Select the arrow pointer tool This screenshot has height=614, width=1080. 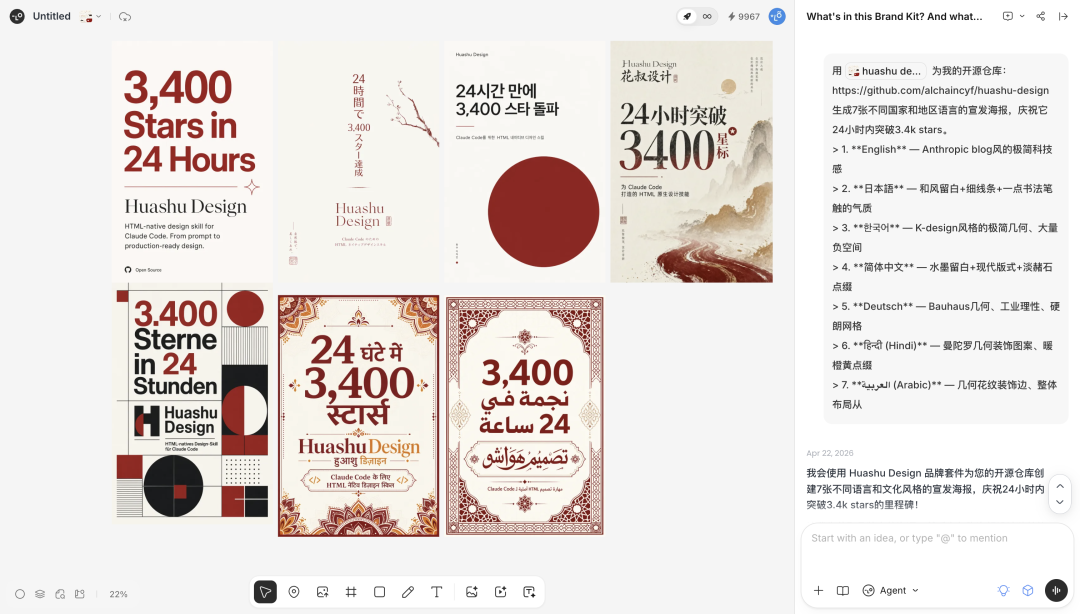(x=265, y=592)
